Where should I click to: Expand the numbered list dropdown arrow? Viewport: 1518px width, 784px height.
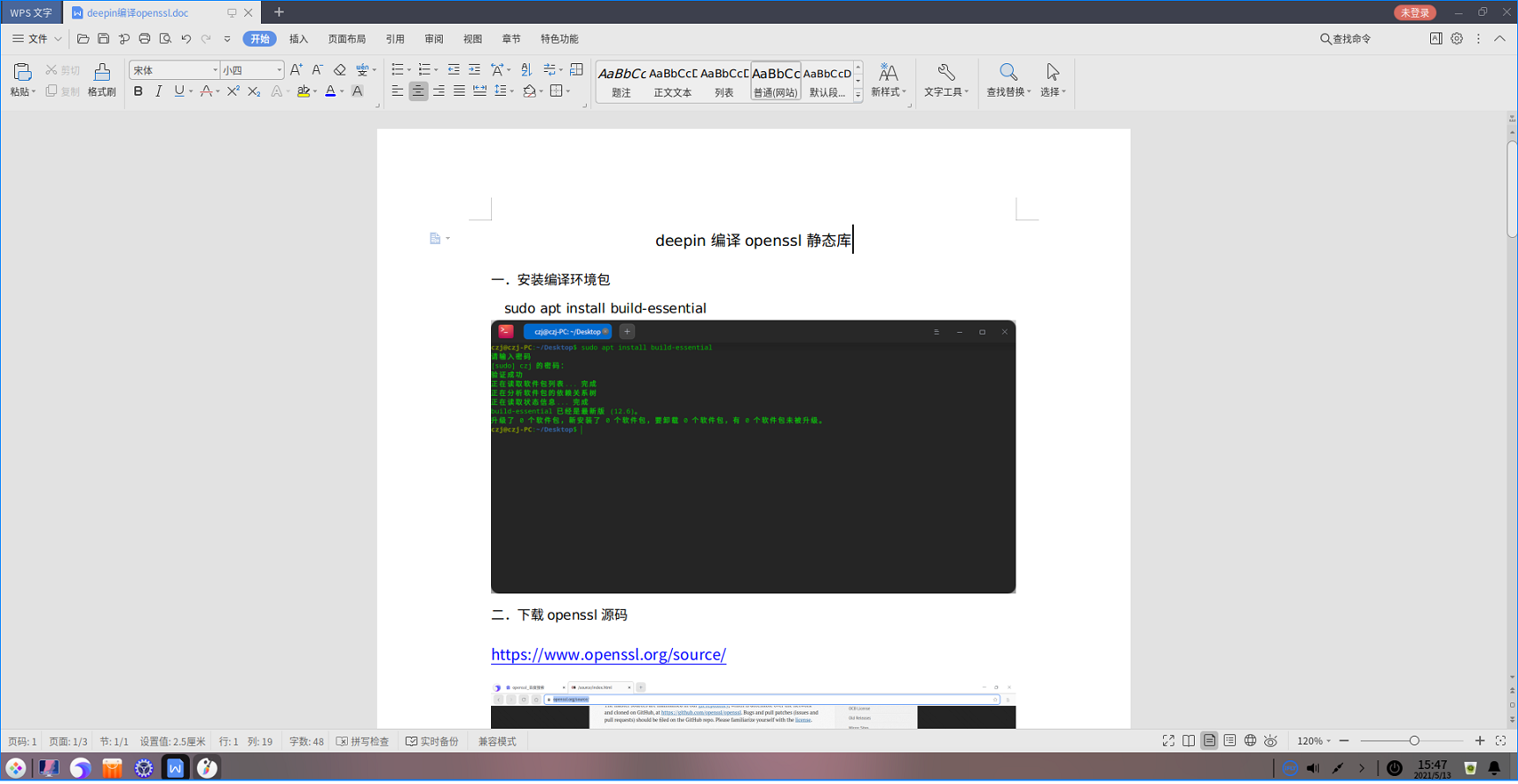pos(437,70)
